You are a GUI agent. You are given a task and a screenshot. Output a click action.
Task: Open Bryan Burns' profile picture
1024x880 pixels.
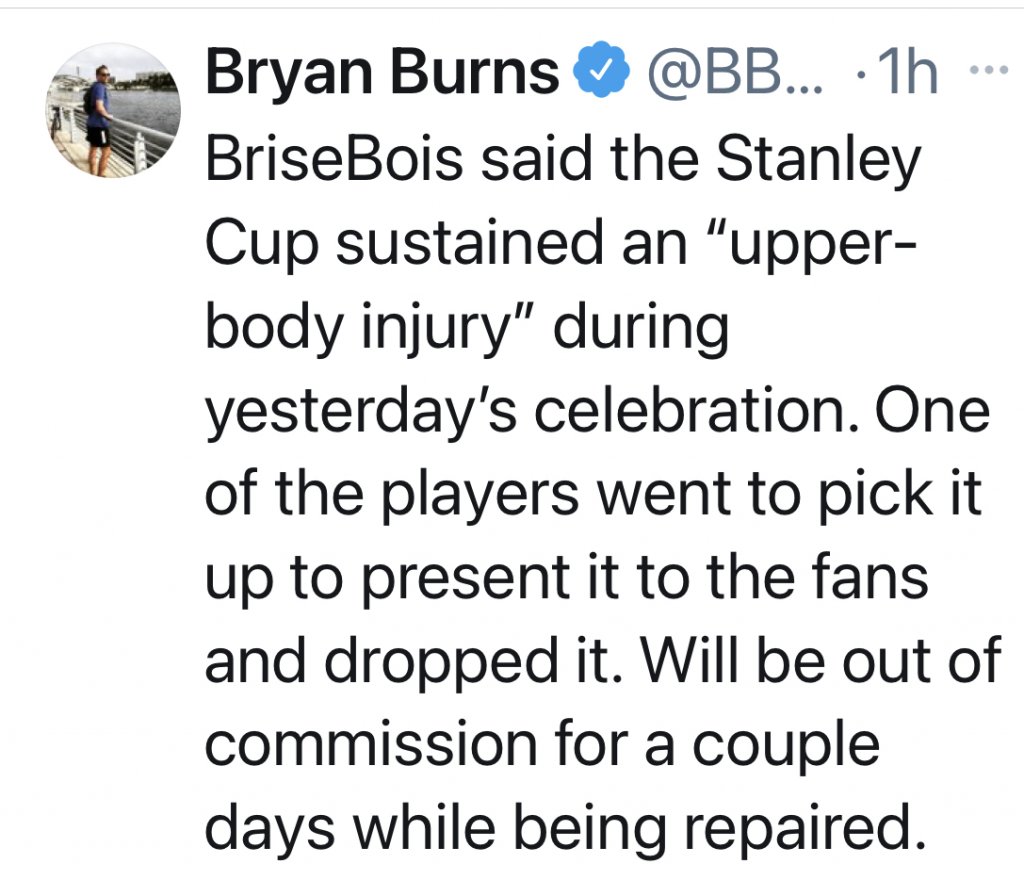coord(113,111)
